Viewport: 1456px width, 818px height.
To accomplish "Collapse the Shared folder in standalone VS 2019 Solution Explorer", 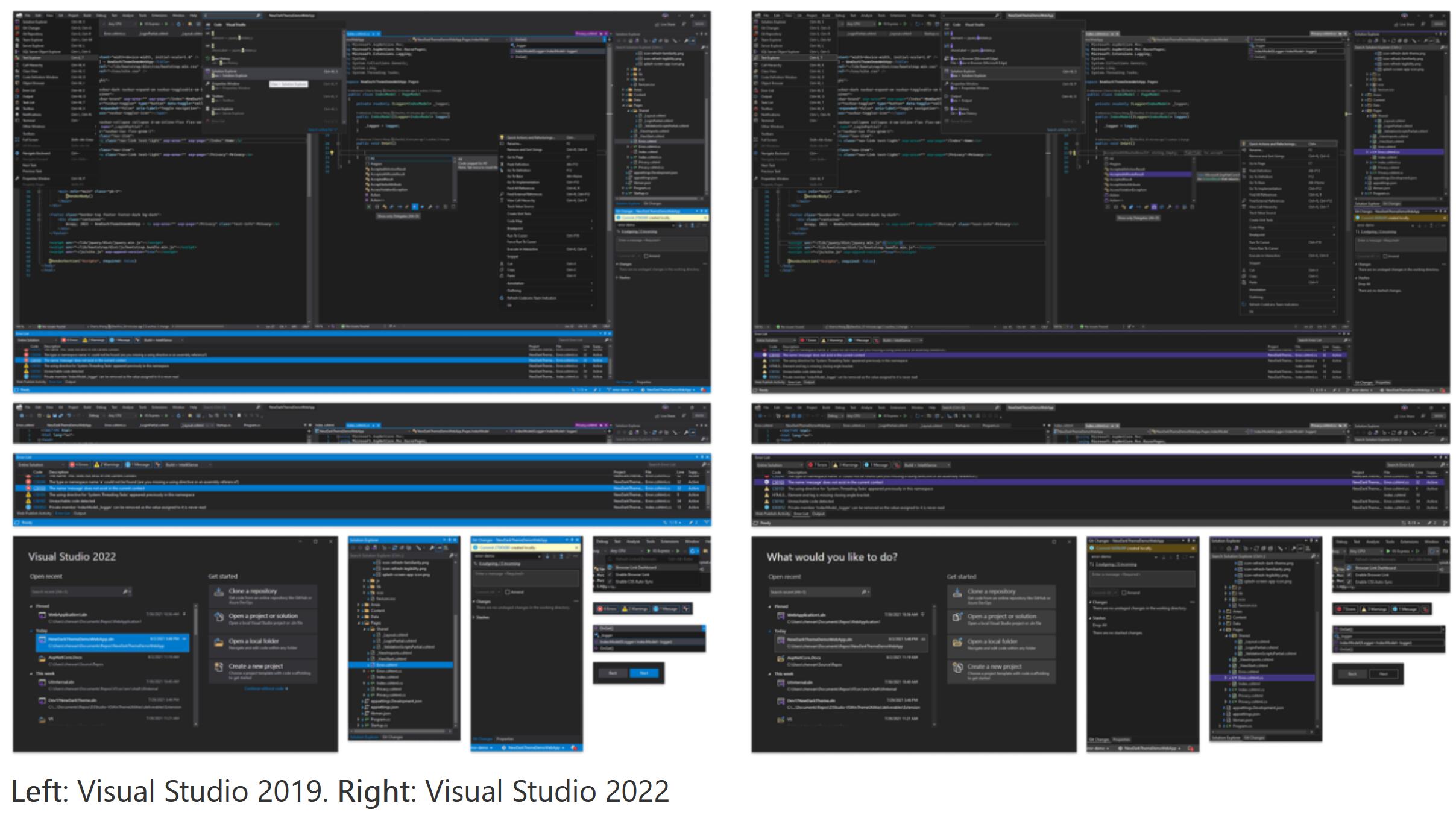I will pos(364,629).
